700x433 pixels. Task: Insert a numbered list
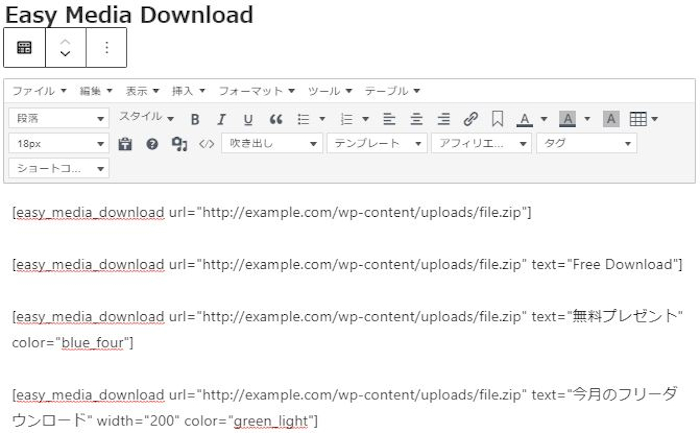point(346,119)
